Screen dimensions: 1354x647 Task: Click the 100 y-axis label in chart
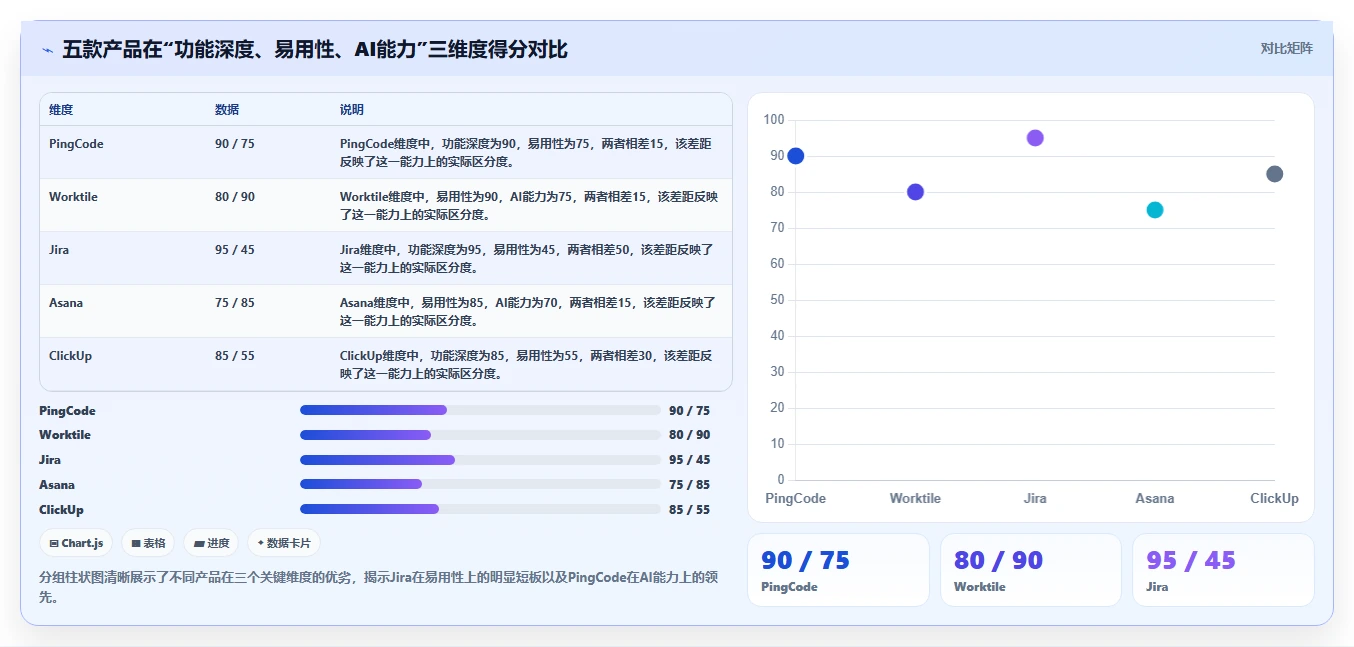774,120
